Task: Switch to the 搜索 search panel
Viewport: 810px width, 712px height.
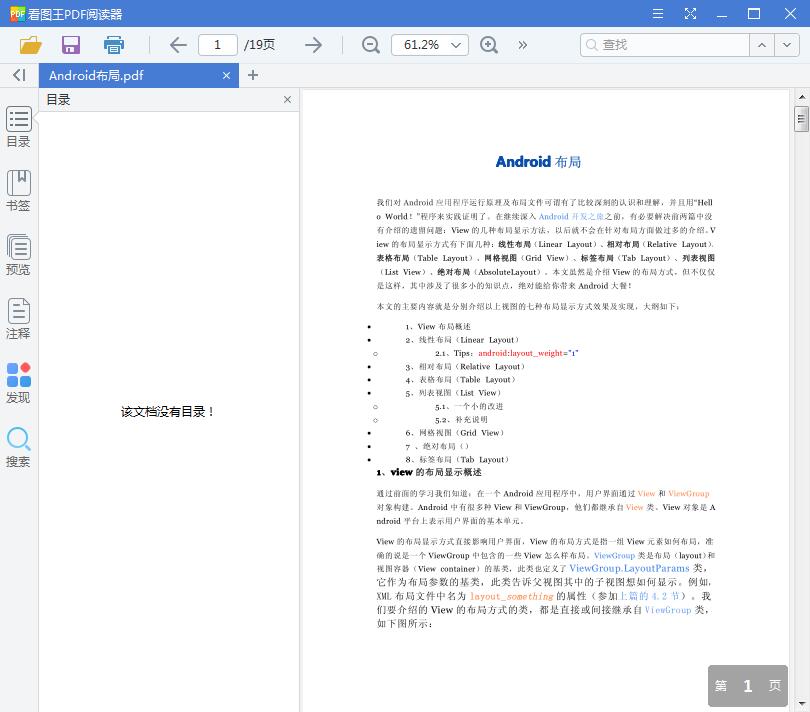Action: (18, 448)
